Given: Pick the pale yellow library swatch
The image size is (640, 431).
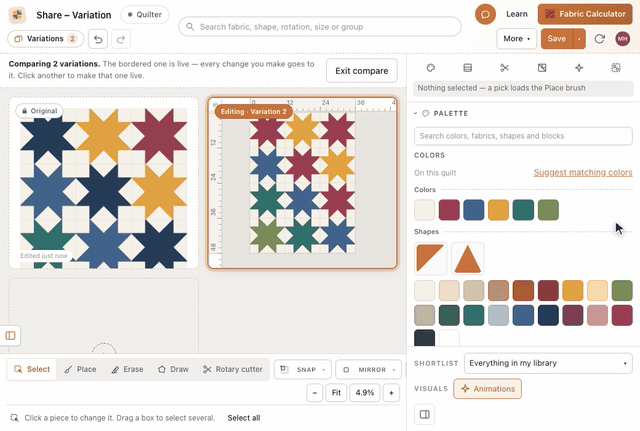Looking at the screenshot, I should click(597, 290).
